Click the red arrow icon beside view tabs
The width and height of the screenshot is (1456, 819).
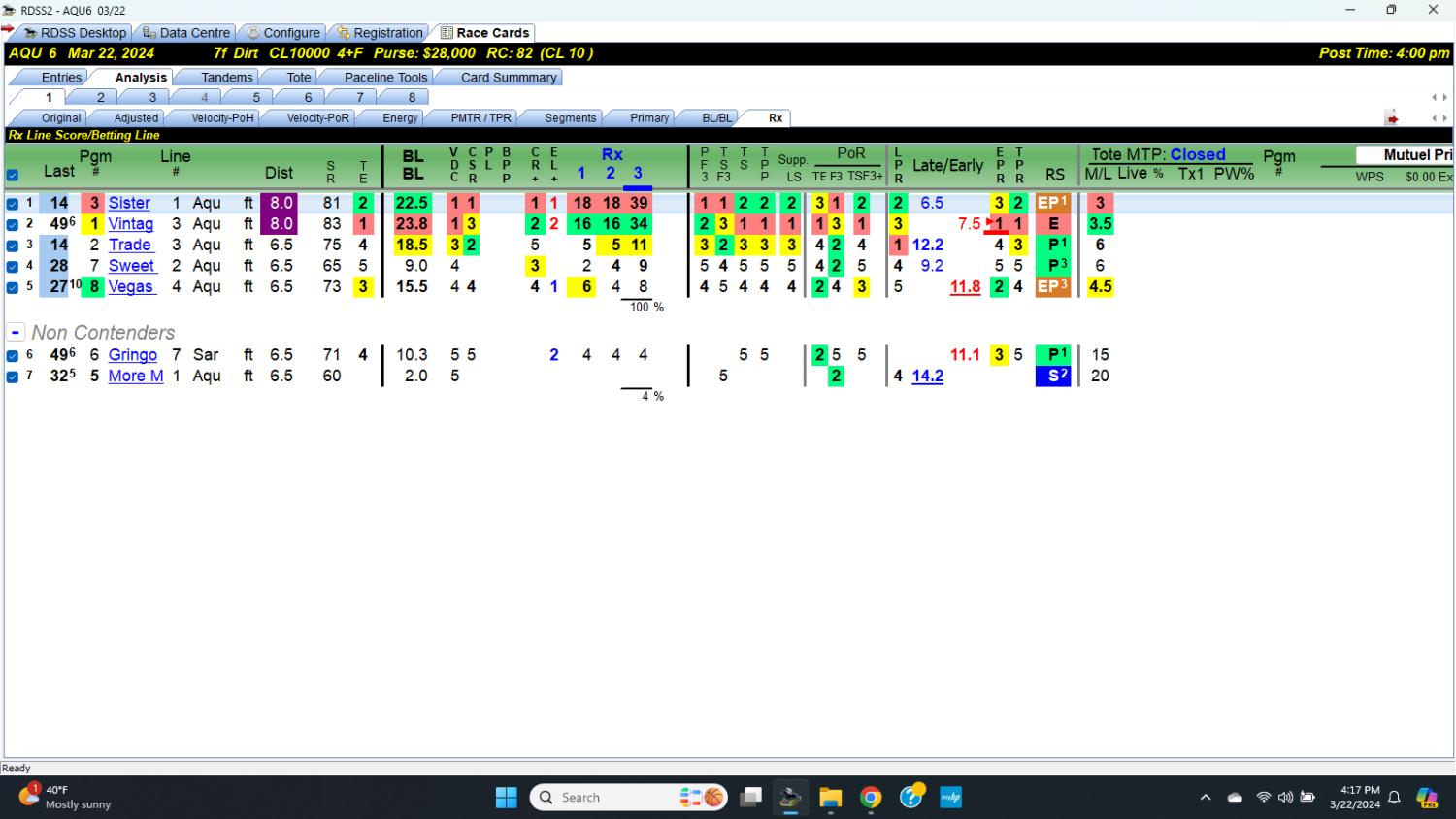coord(1392,118)
